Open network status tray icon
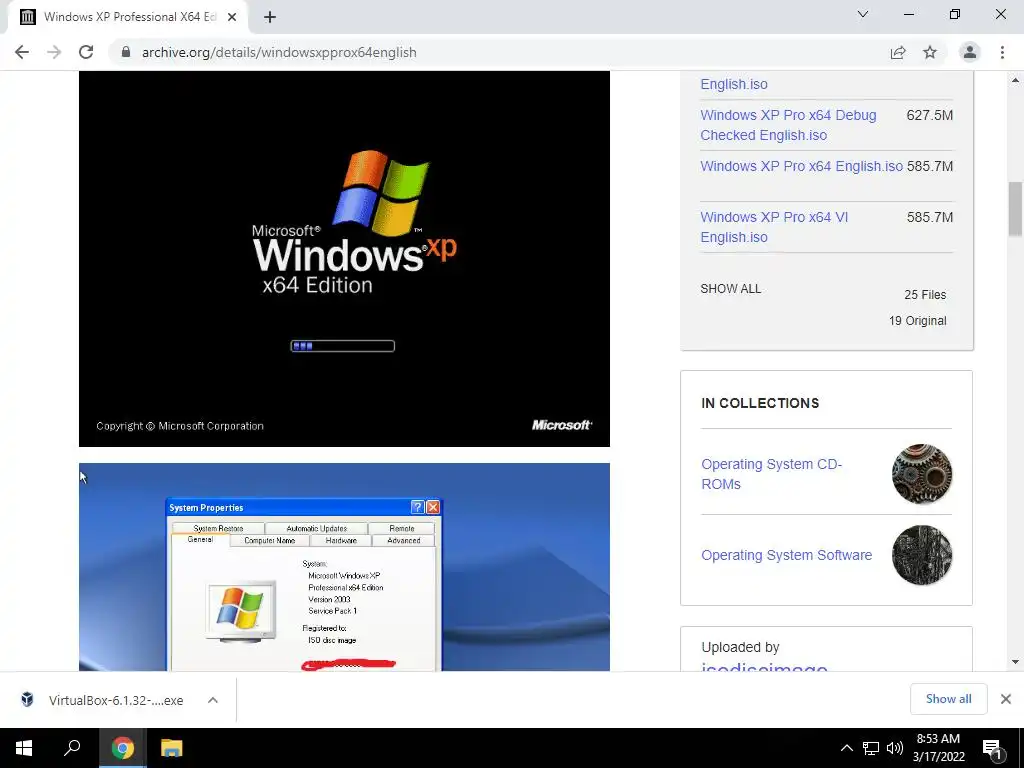This screenshot has height=768, width=1024. pos(871,748)
